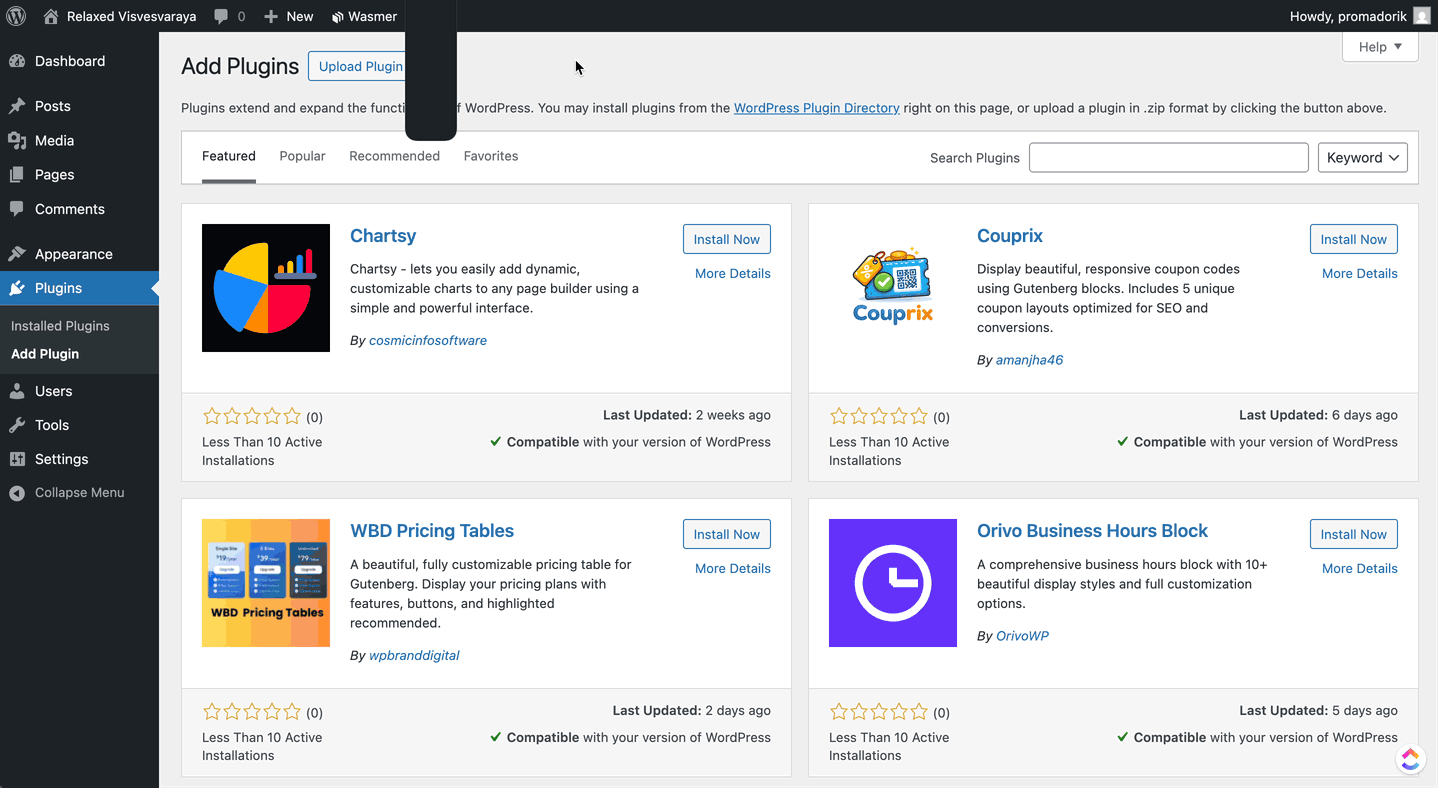Open the comments bubble in admin bar
The height and width of the screenshot is (788, 1438).
pyautogui.click(x=228, y=16)
